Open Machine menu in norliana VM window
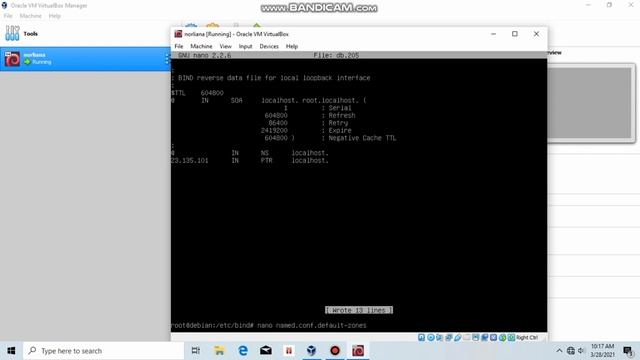The image size is (640, 360). [x=201, y=46]
